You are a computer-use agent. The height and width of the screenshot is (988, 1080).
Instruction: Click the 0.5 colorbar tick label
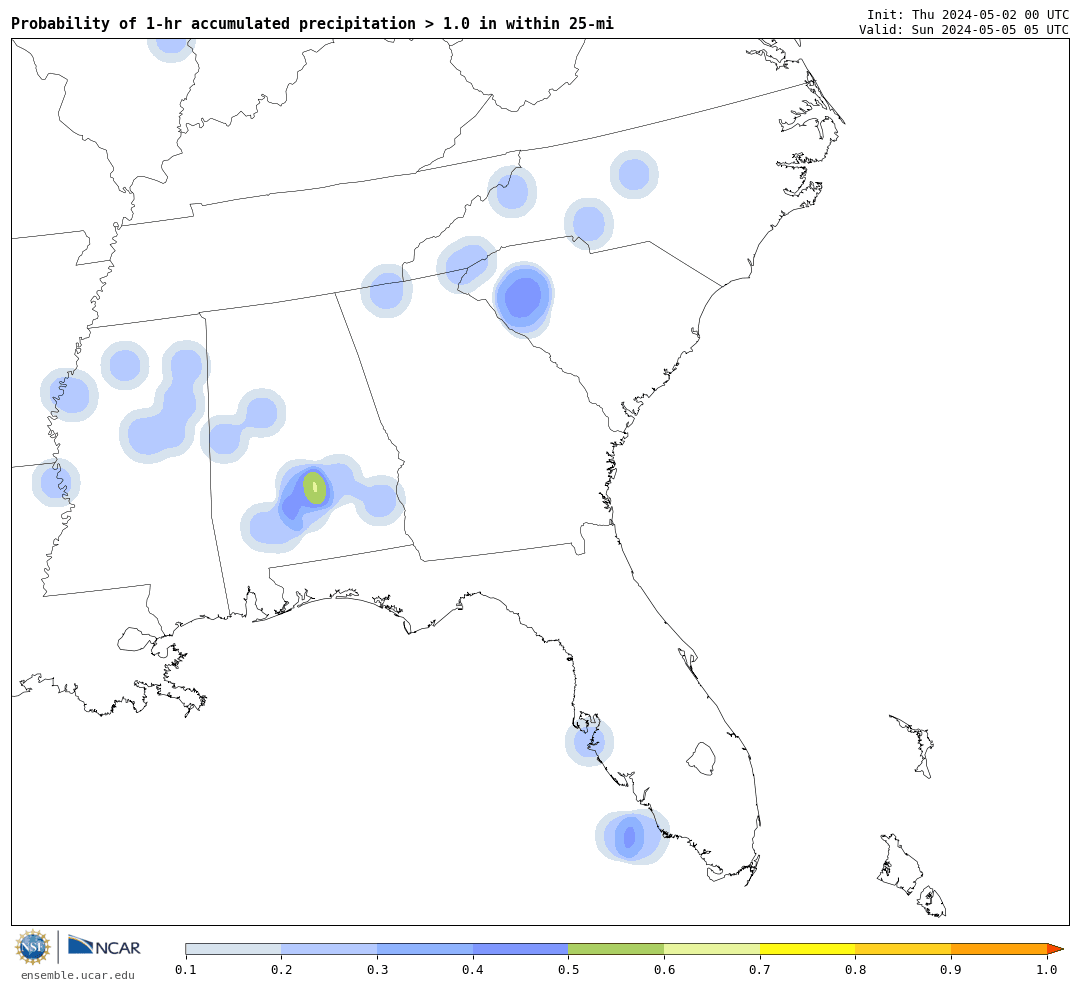[x=568, y=970]
